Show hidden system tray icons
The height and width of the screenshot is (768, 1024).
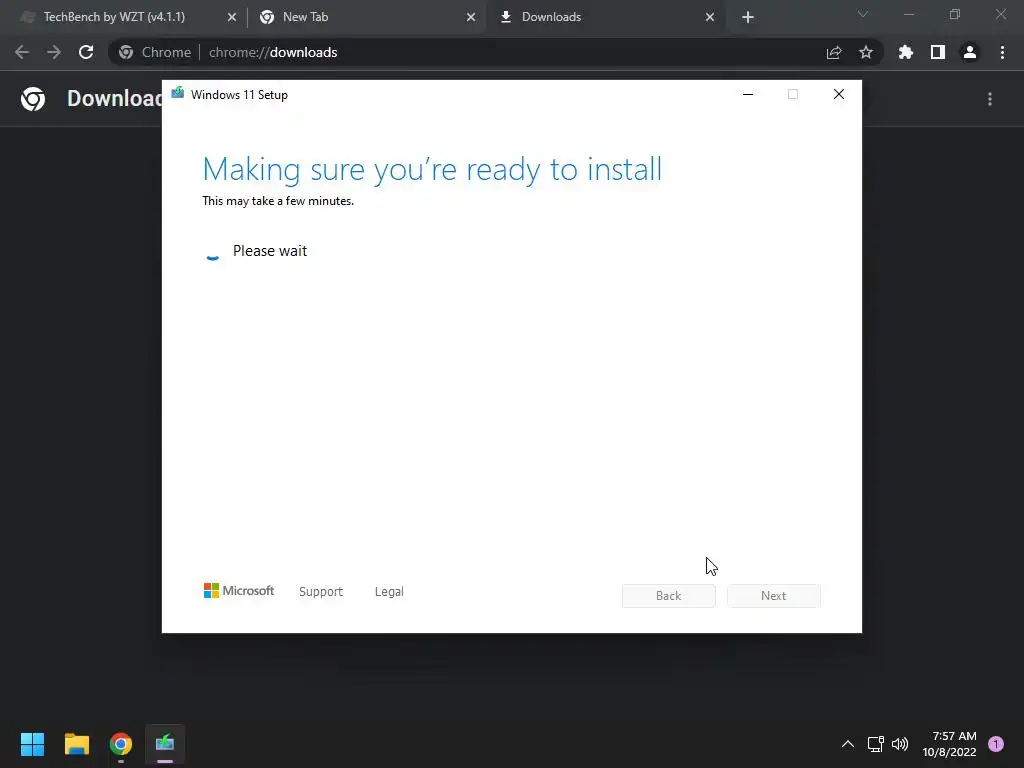(x=848, y=744)
